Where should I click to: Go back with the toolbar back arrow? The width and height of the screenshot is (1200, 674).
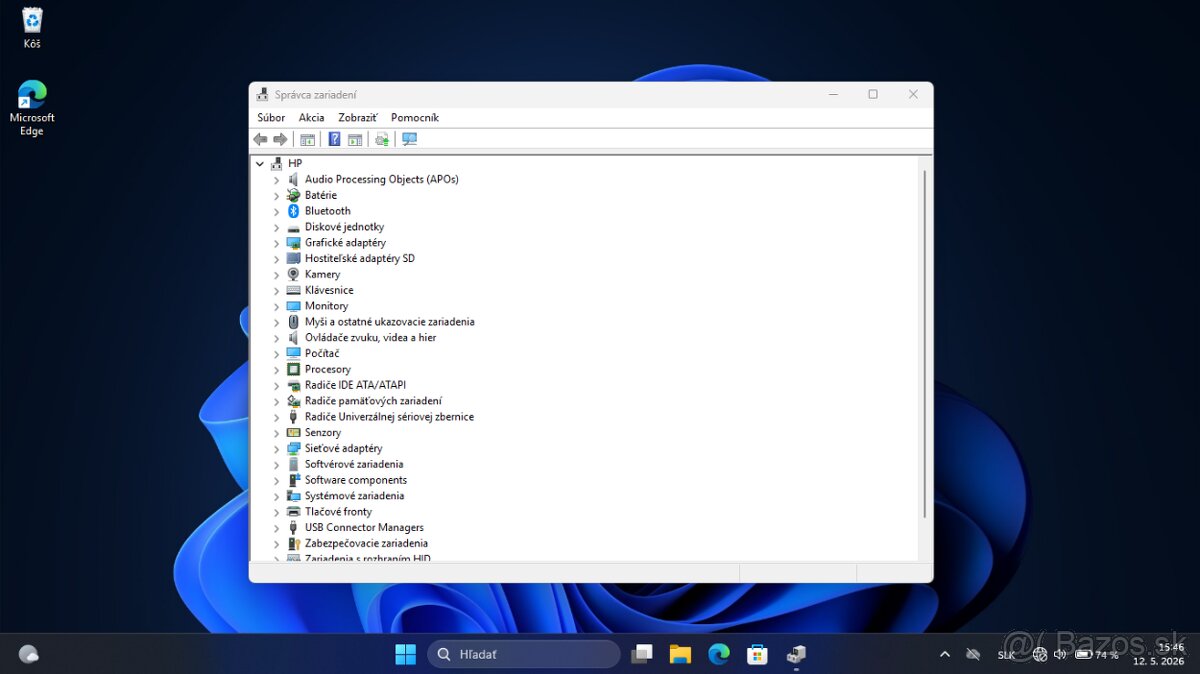pos(261,139)
